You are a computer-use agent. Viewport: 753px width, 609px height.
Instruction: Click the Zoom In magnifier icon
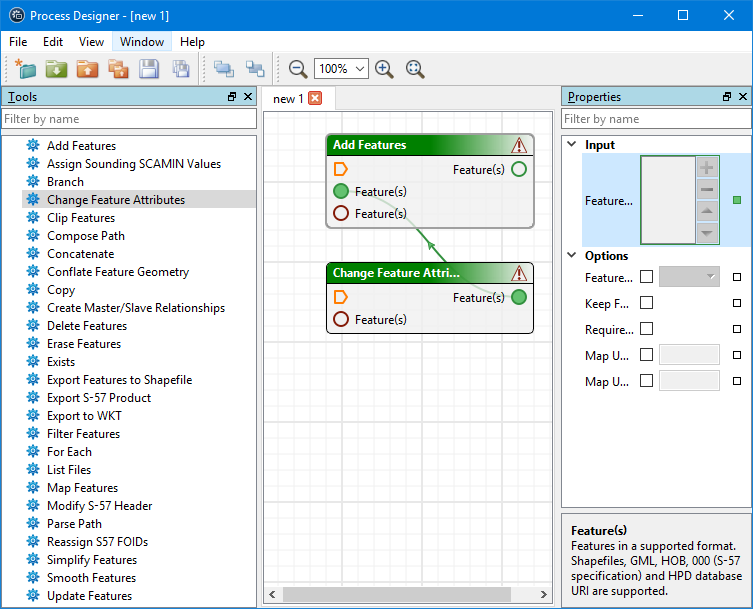coord(384,69)
